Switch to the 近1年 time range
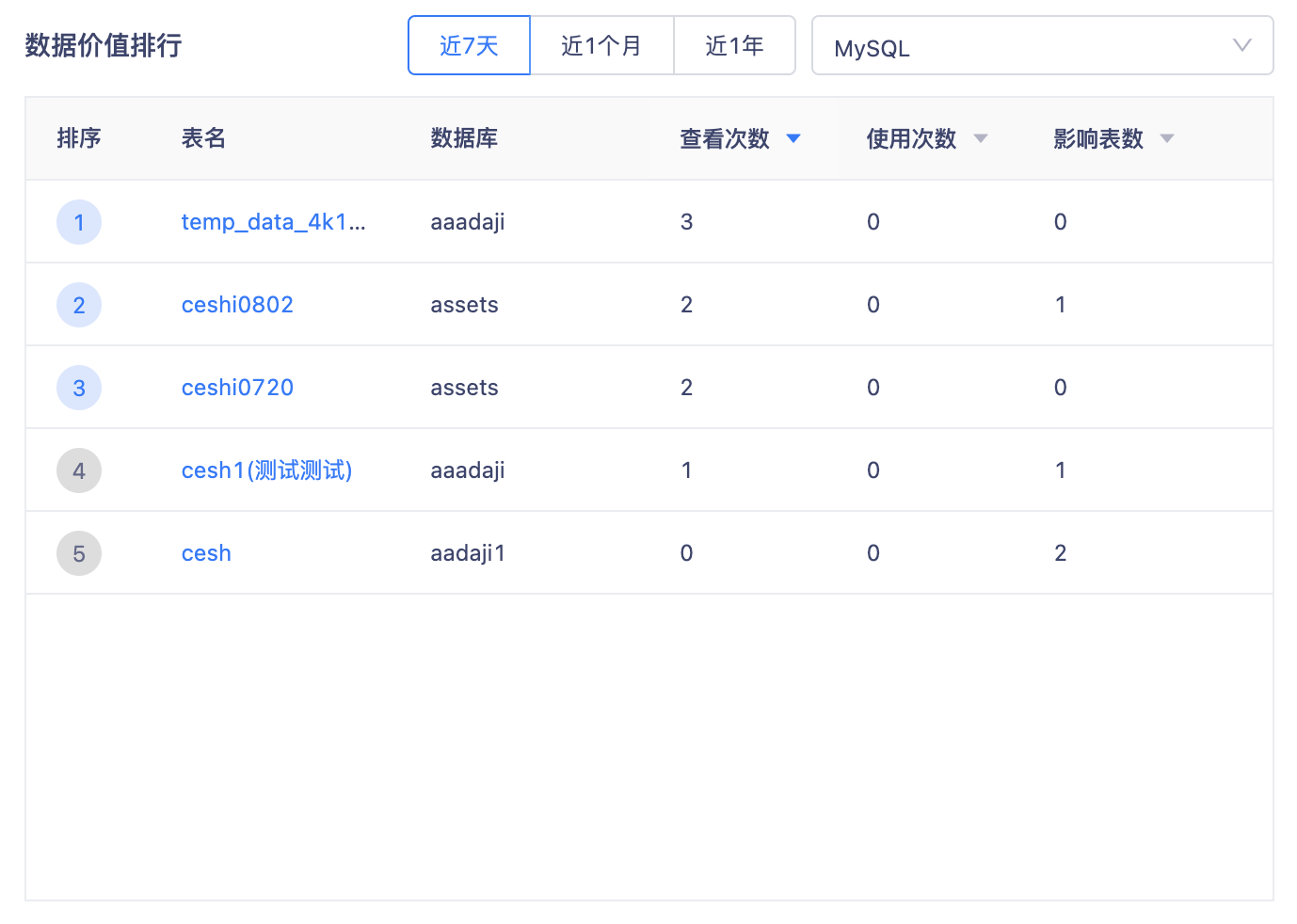Screen dimensions: 1297x924 tap(734, 45)
